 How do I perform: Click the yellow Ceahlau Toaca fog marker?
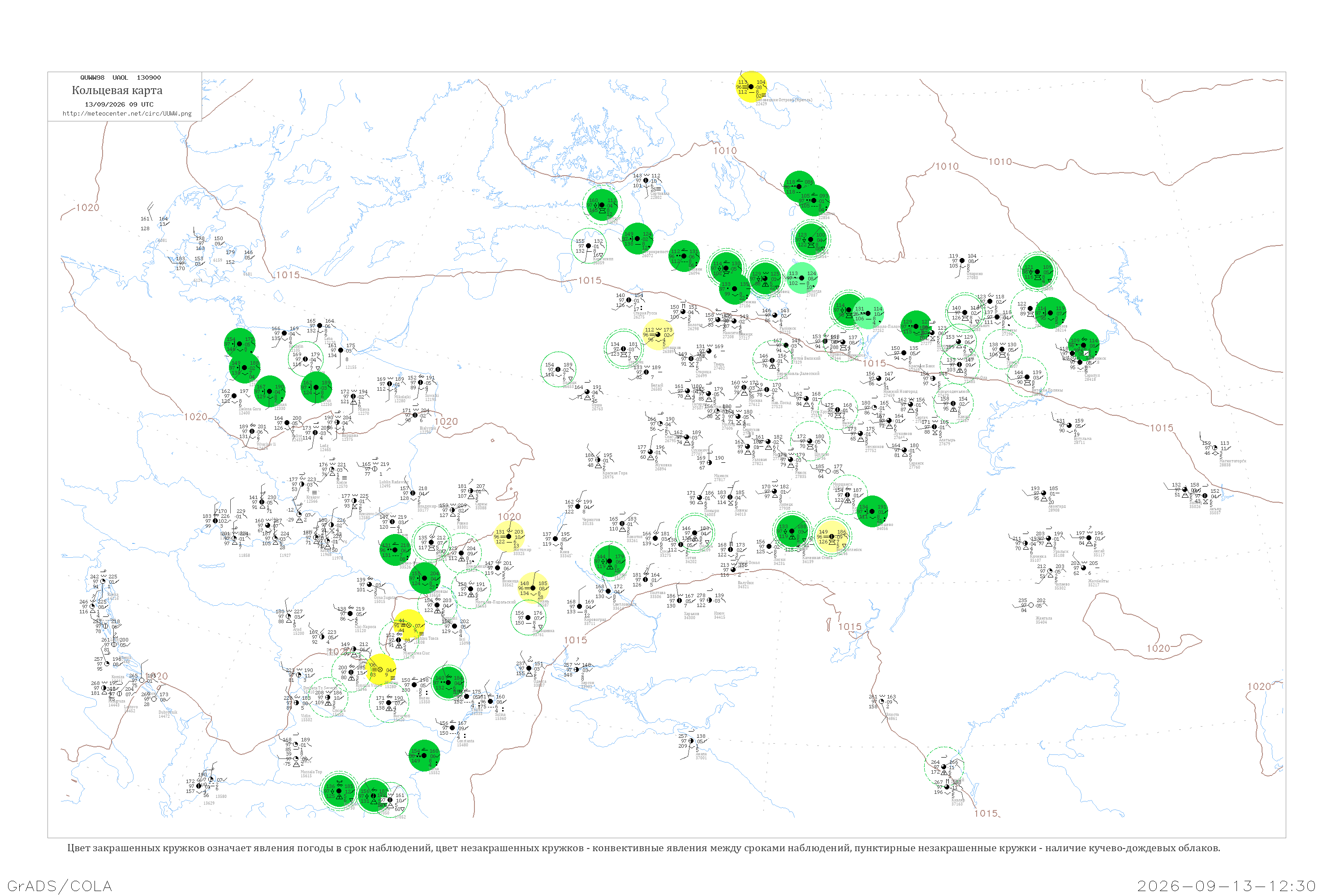(409, 625)
